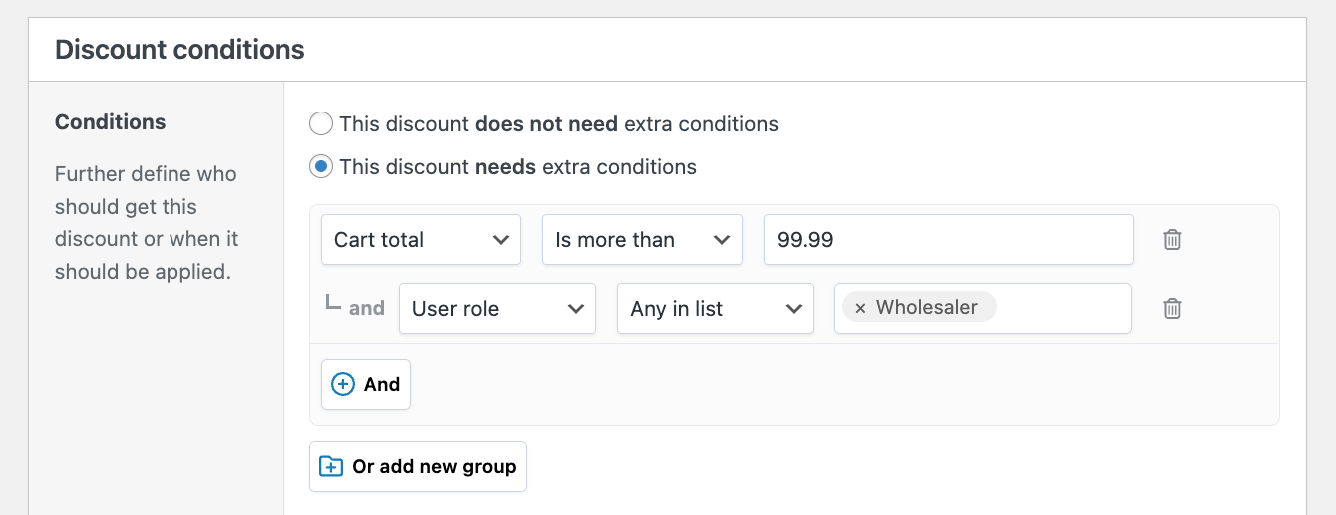The height and width of the screenshot is (515, 1336).
Task: Click the Wholesaler tag label
Action: tap(926, 308)
